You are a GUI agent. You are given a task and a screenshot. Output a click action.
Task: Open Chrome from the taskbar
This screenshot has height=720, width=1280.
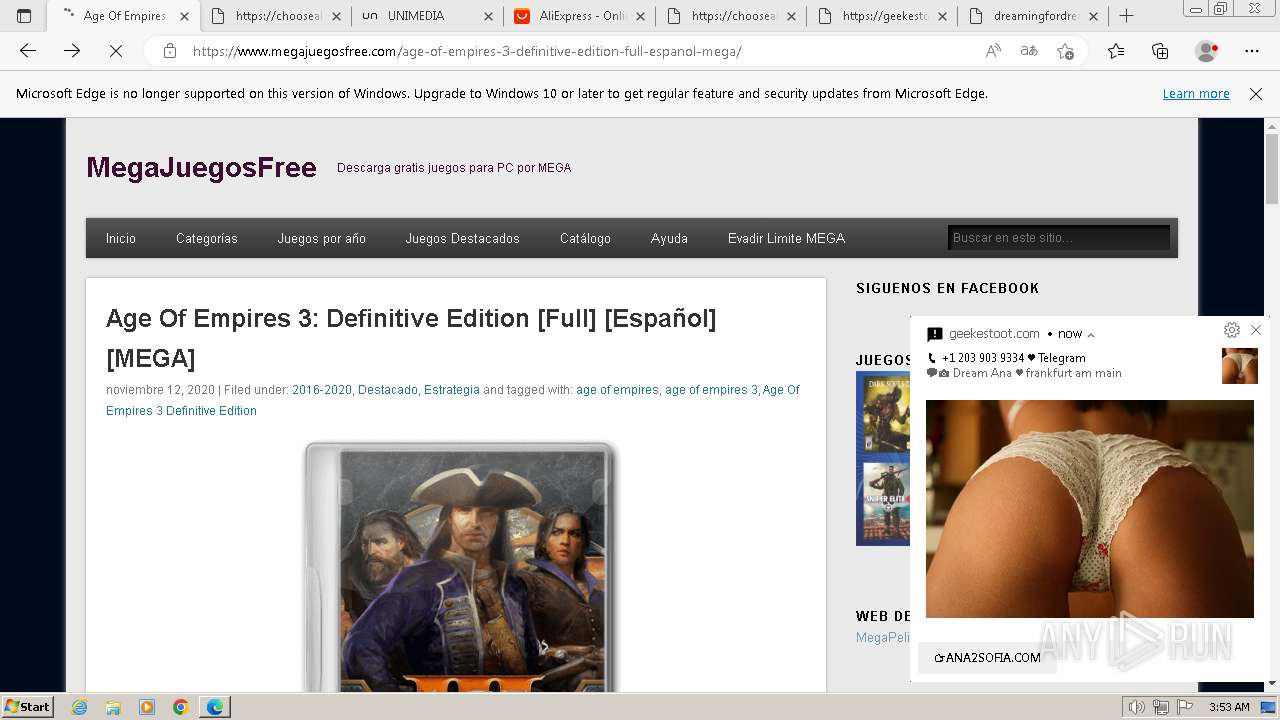coord(181,707)
